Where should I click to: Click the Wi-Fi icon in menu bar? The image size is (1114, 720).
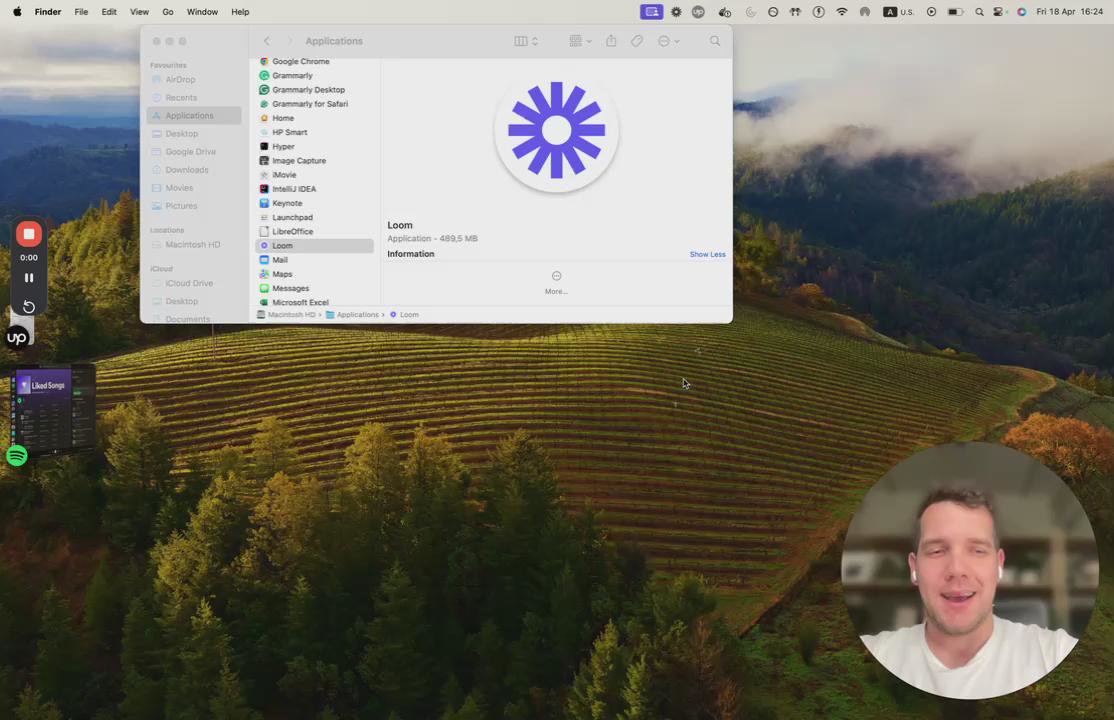842,11
